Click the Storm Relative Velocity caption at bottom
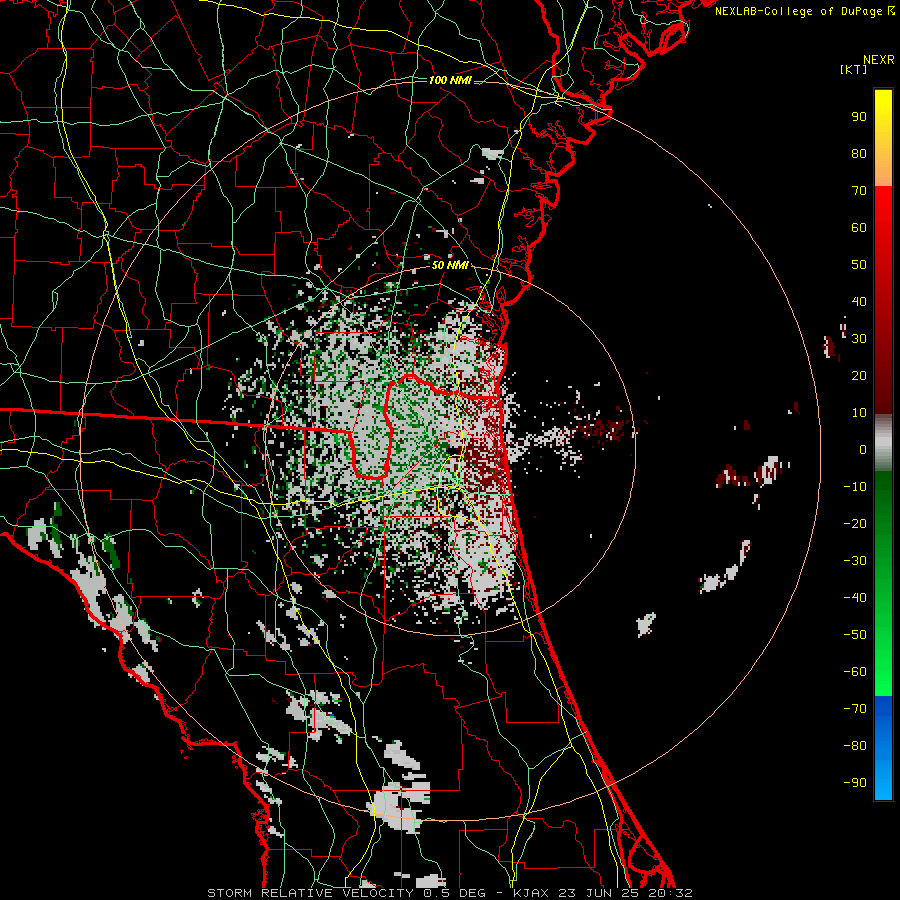 [x=450, y=893]
